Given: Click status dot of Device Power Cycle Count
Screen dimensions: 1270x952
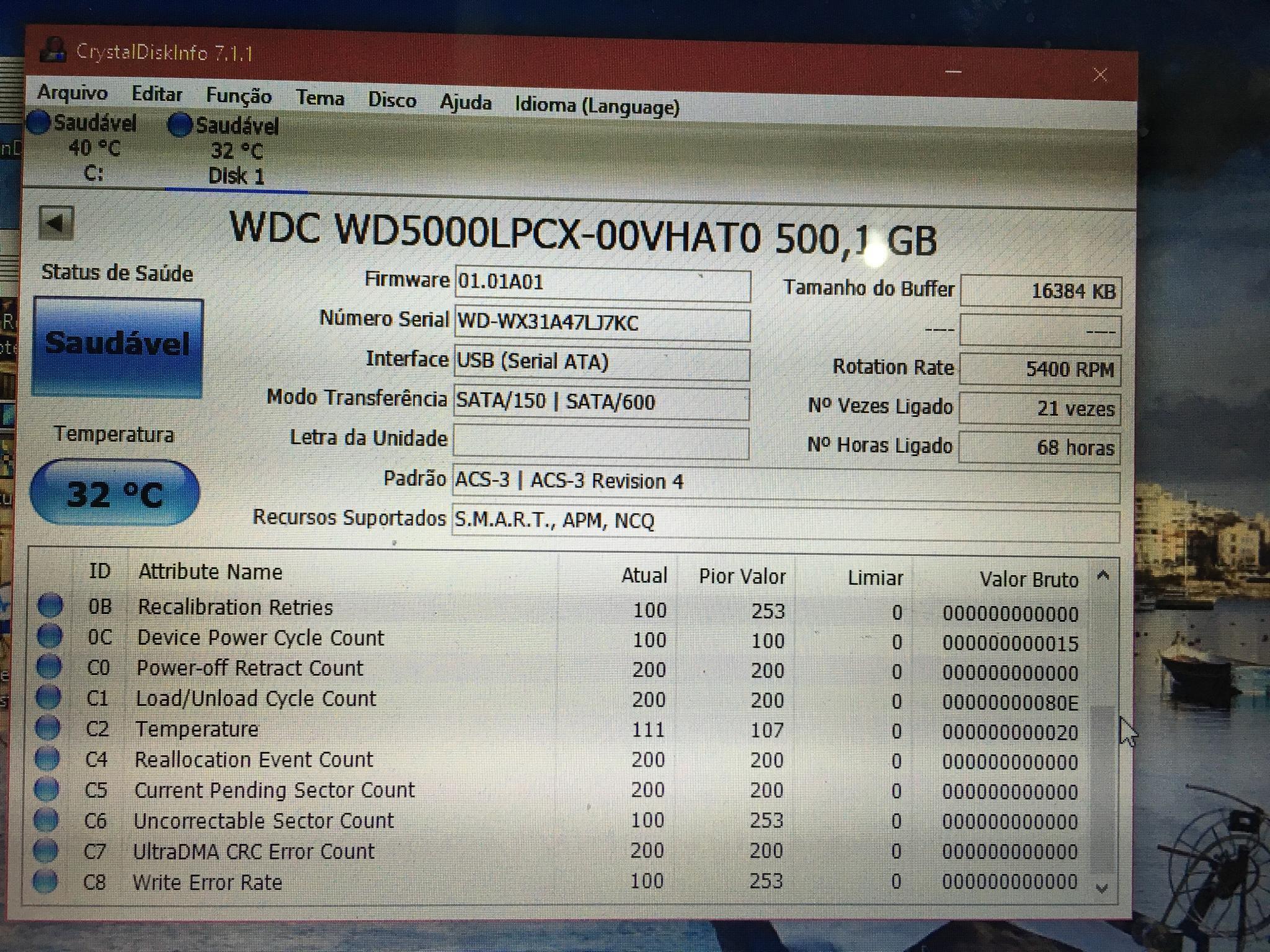Looking at the screenshot, I should [50, 635].
